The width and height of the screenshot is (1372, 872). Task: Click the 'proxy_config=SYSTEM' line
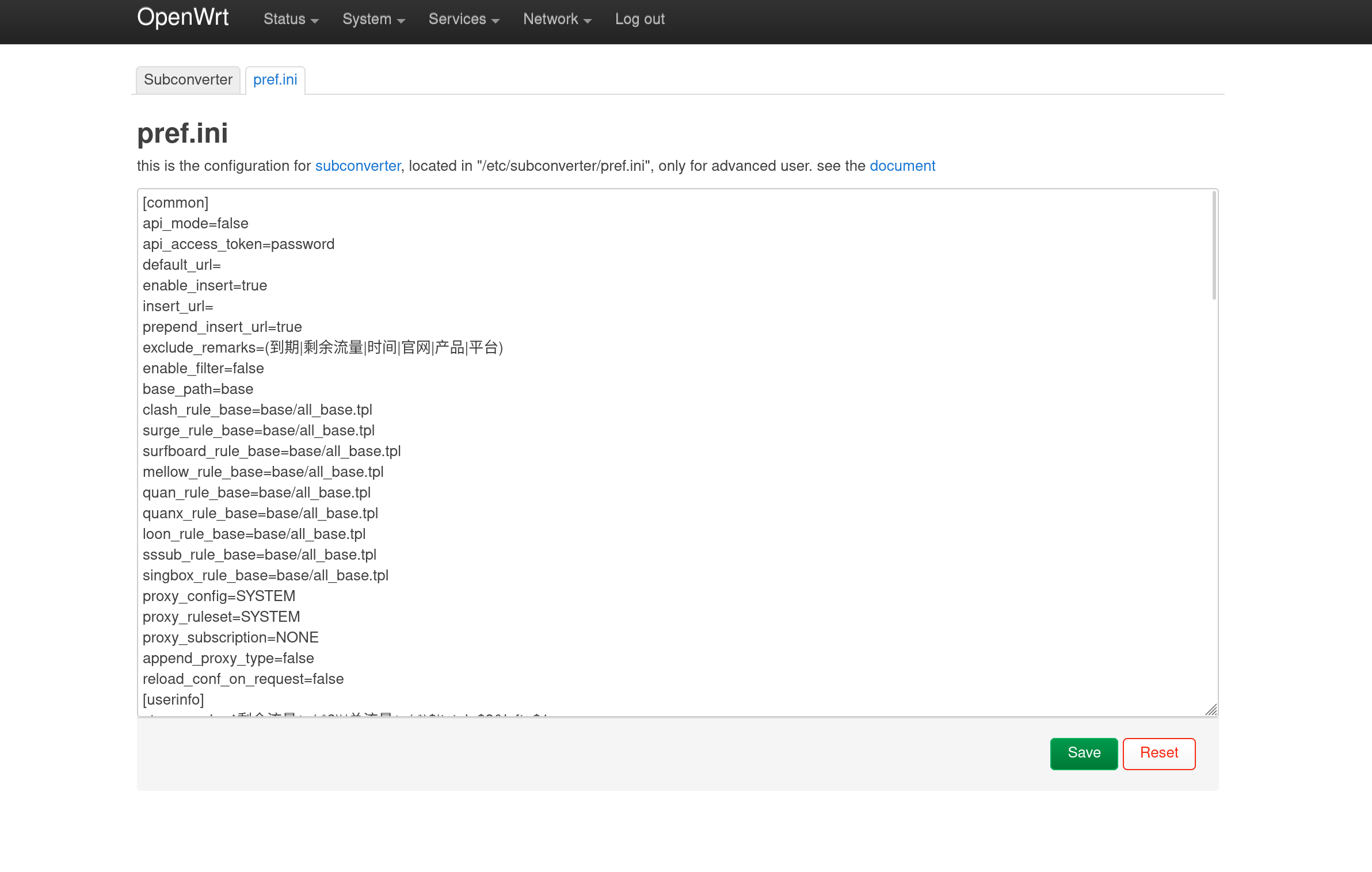coord(219,596)
